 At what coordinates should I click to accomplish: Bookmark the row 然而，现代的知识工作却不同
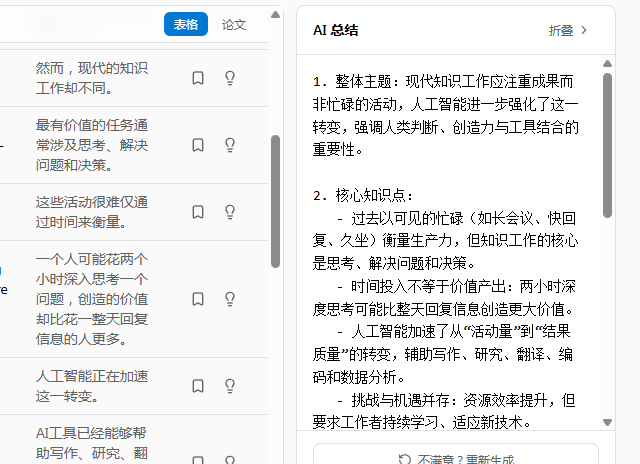[198, 78]
